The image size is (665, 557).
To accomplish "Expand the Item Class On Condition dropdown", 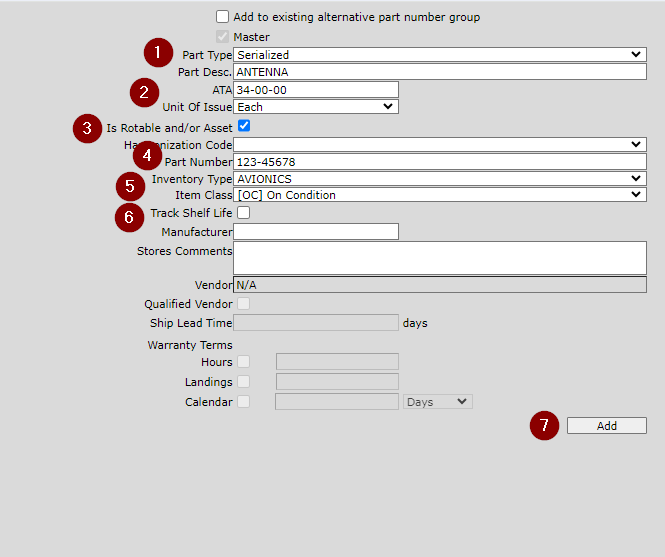I will click(x=440, y=195).
